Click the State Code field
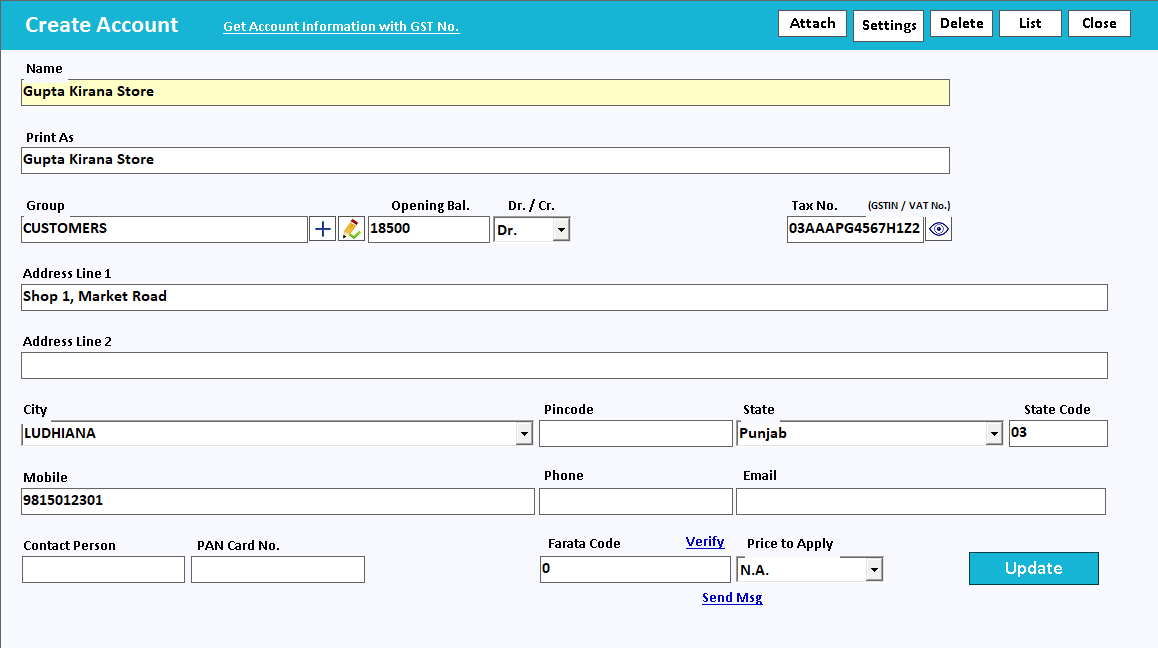1158x648 pixels. [1058, 433]
